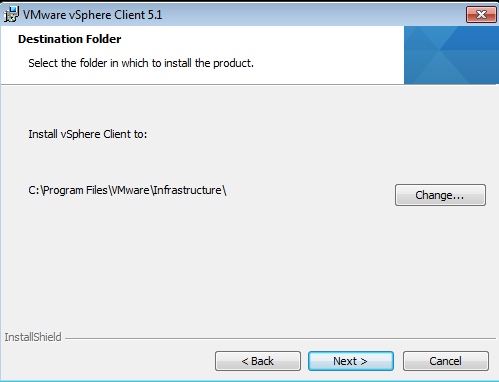Click the red X icon at the window corner
Image resolution: width=499 pixels, height=382 pixels.
tap(481, 15)
